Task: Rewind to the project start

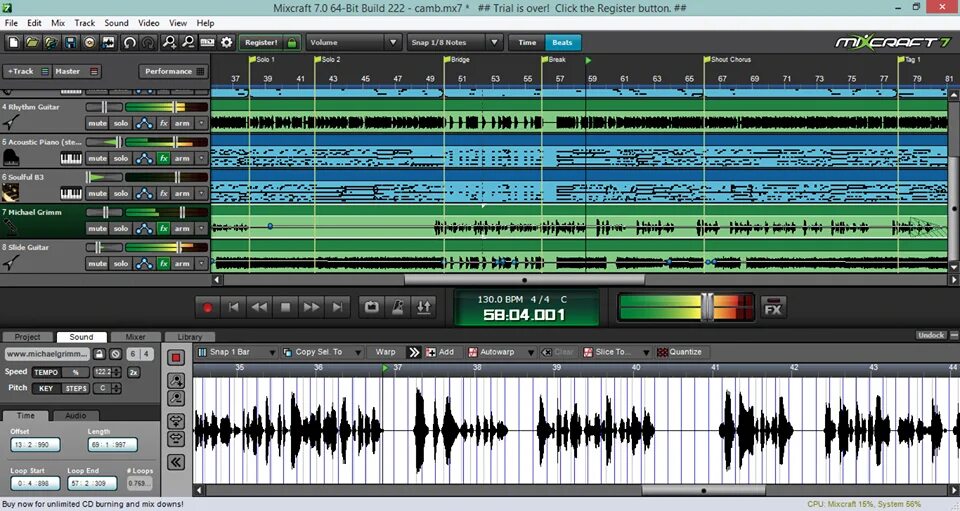Action: [233, 307]
